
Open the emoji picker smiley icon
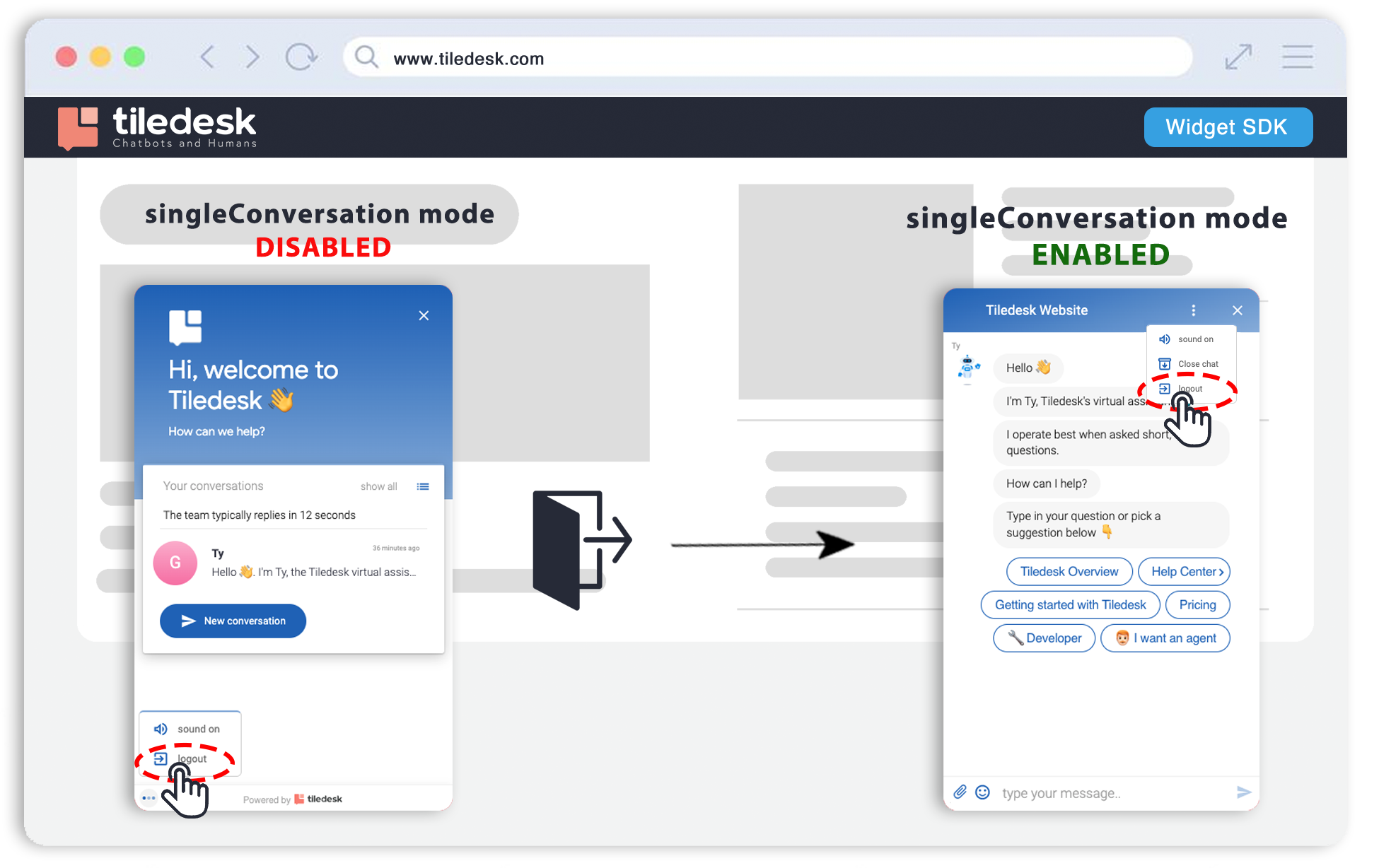982,792
